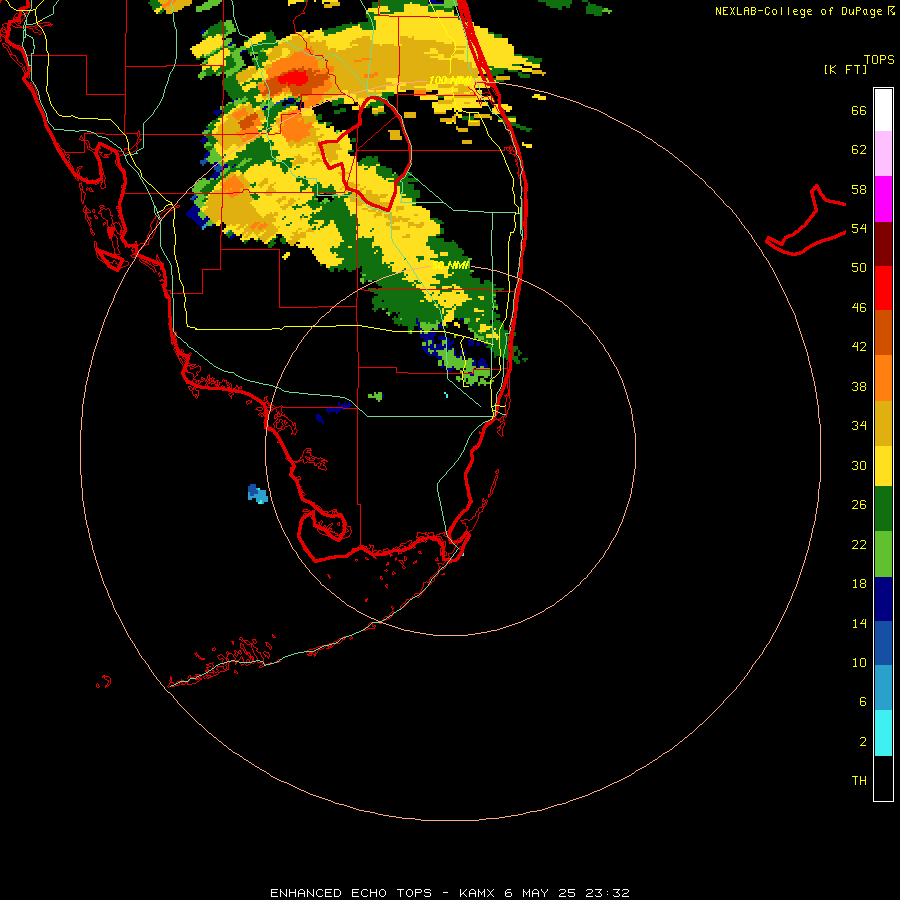Select the 66 value on the scale
This screenshot has height=900, width=900.
(x=859, y=110)
